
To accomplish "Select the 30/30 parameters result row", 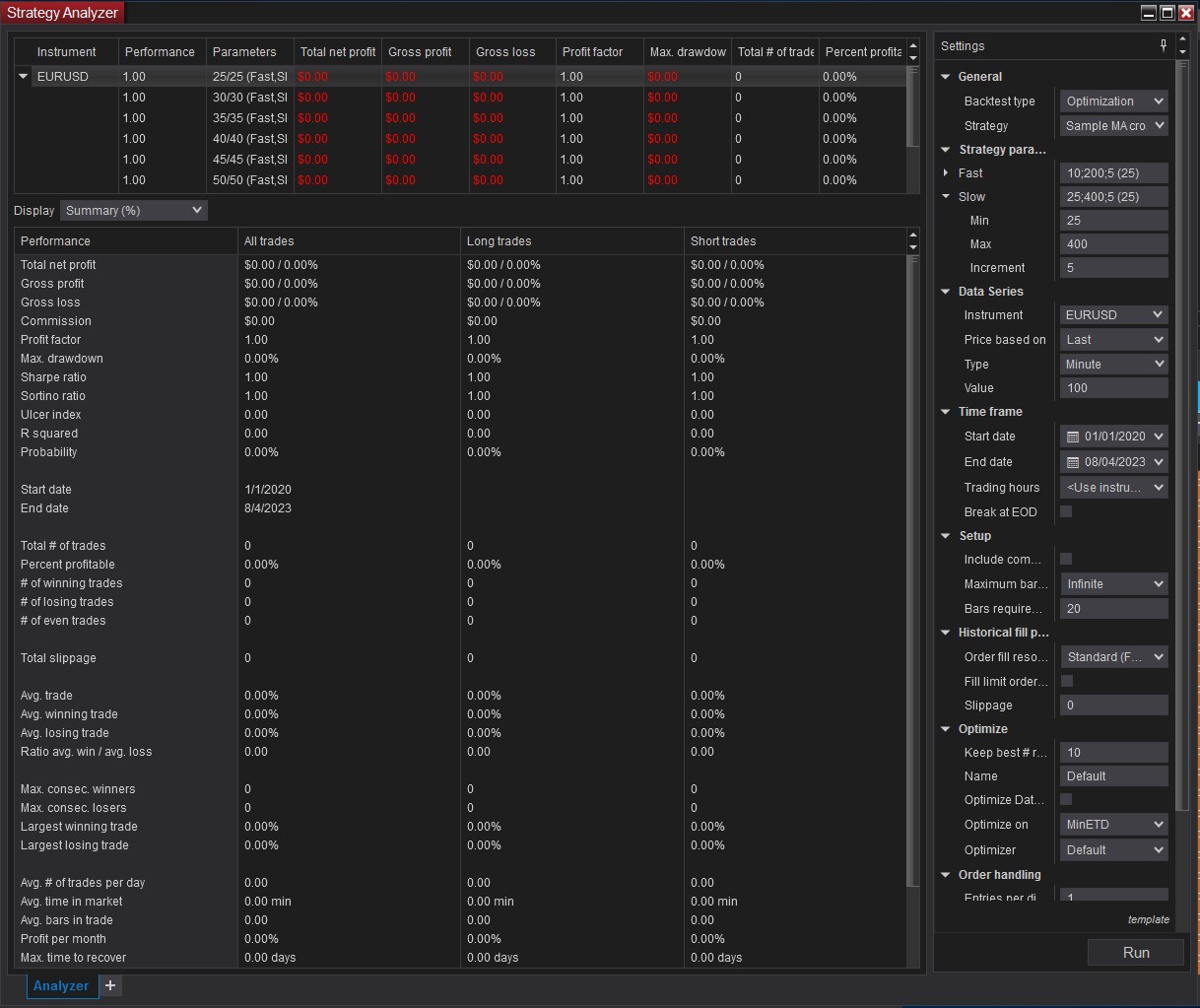I will coord(459,98).
